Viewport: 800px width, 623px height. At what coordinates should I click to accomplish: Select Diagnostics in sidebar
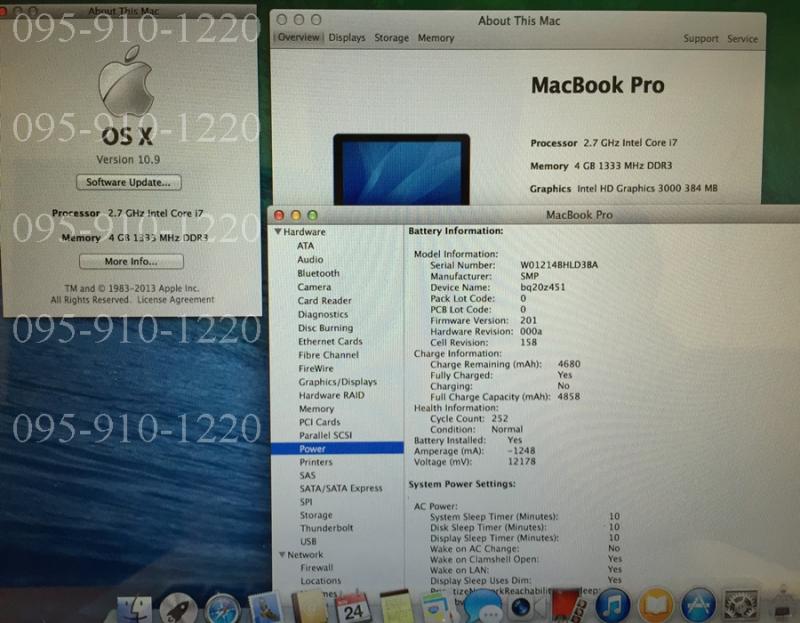click(323, 314)
